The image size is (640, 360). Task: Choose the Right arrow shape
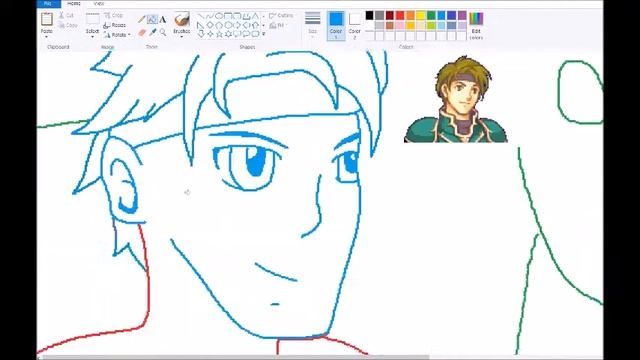[x=237, y=25]
